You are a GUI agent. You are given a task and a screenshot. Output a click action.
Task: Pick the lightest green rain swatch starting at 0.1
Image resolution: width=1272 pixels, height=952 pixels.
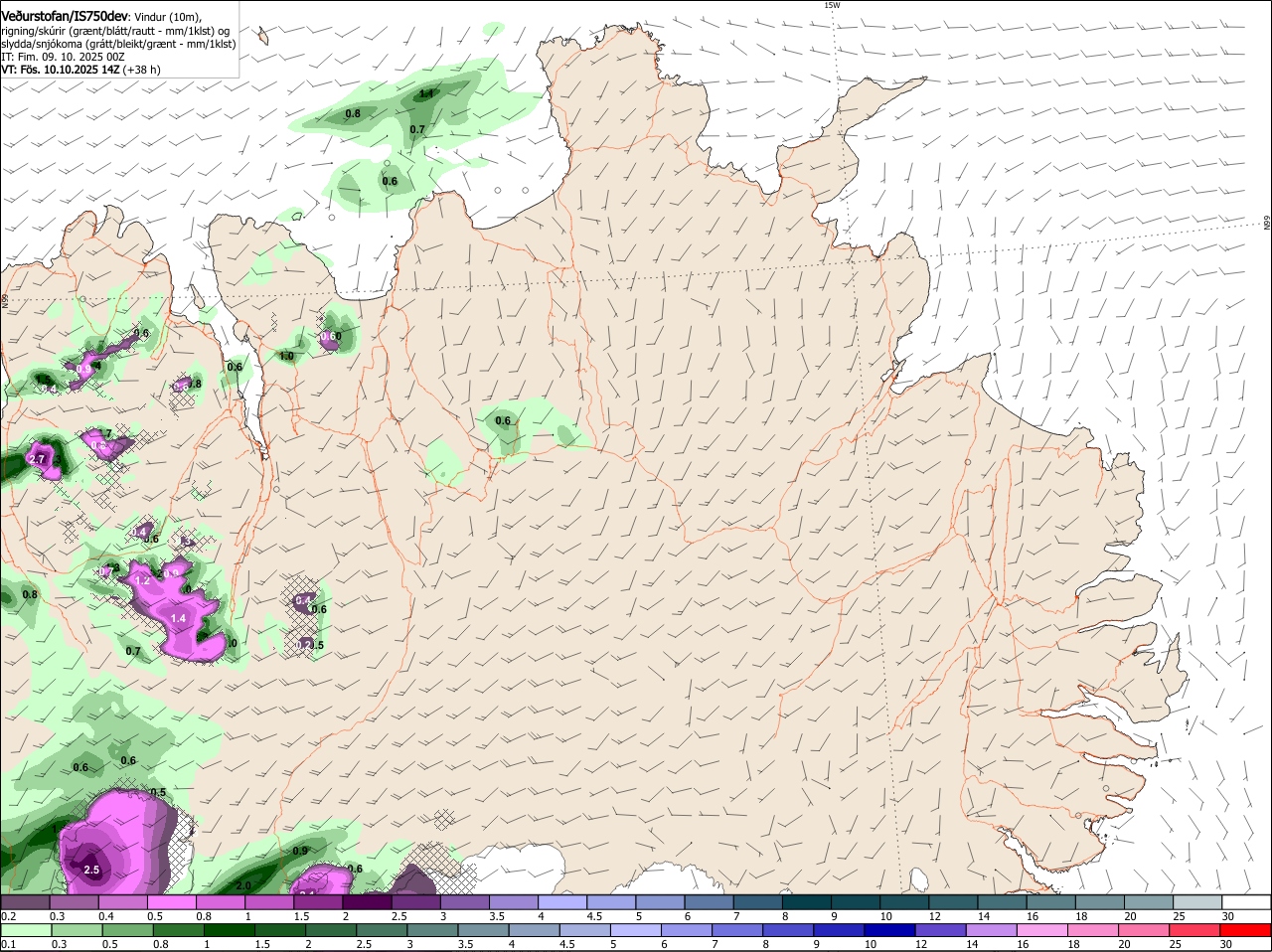coord(25,929)
